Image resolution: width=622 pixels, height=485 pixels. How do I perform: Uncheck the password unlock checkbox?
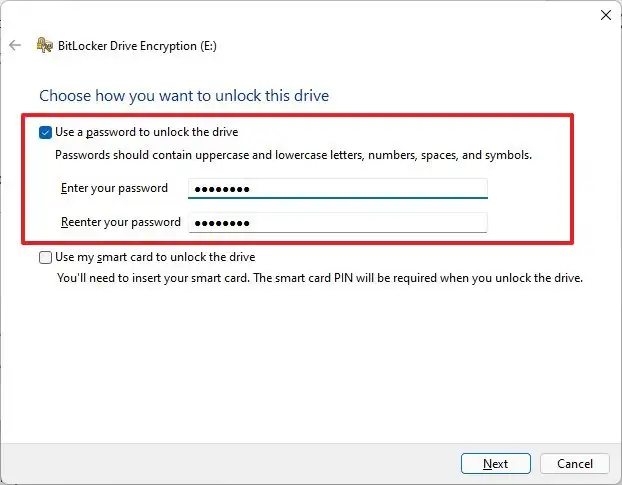[x=45, y=132]
